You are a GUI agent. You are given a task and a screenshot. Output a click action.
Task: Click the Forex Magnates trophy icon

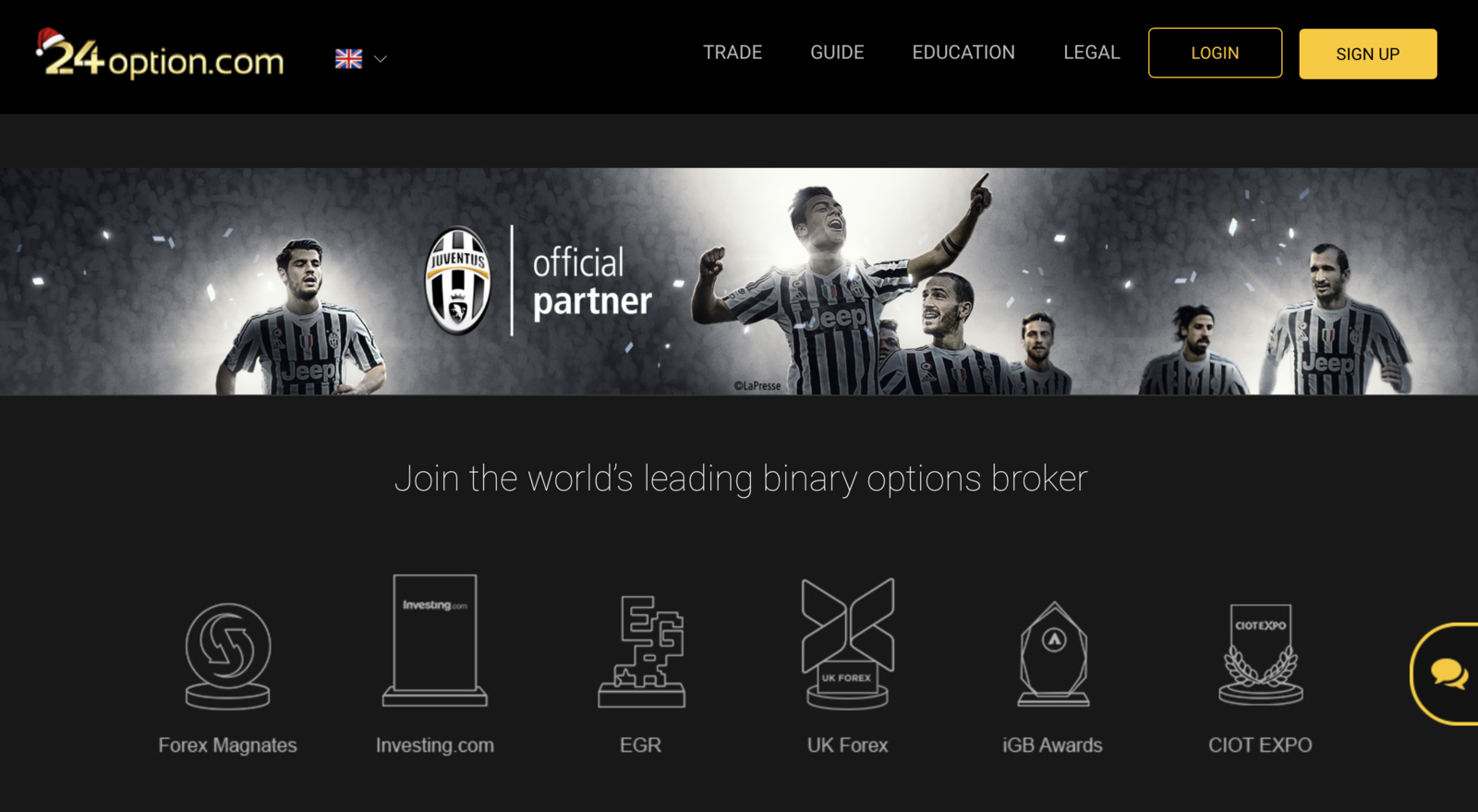tap(228, 656)
